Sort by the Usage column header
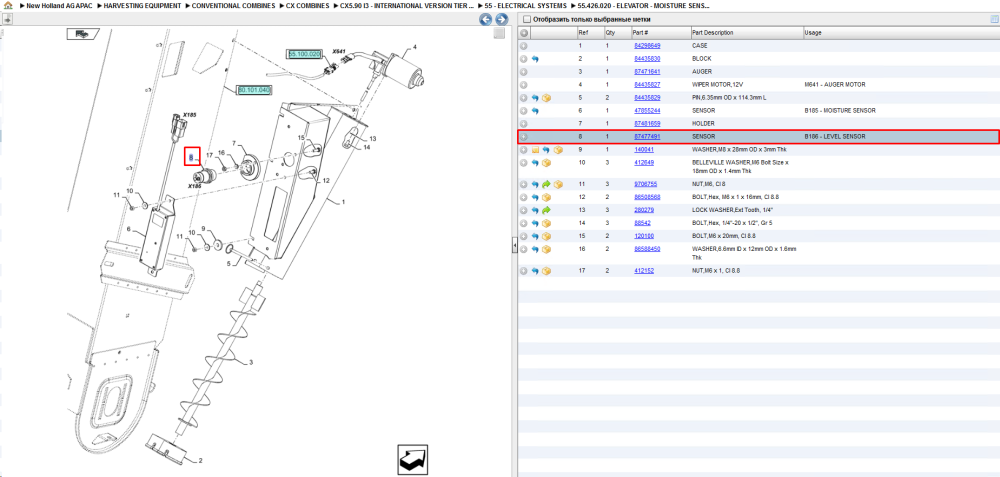The width and height of the screenshot is (1000, 477). point(901,33)
